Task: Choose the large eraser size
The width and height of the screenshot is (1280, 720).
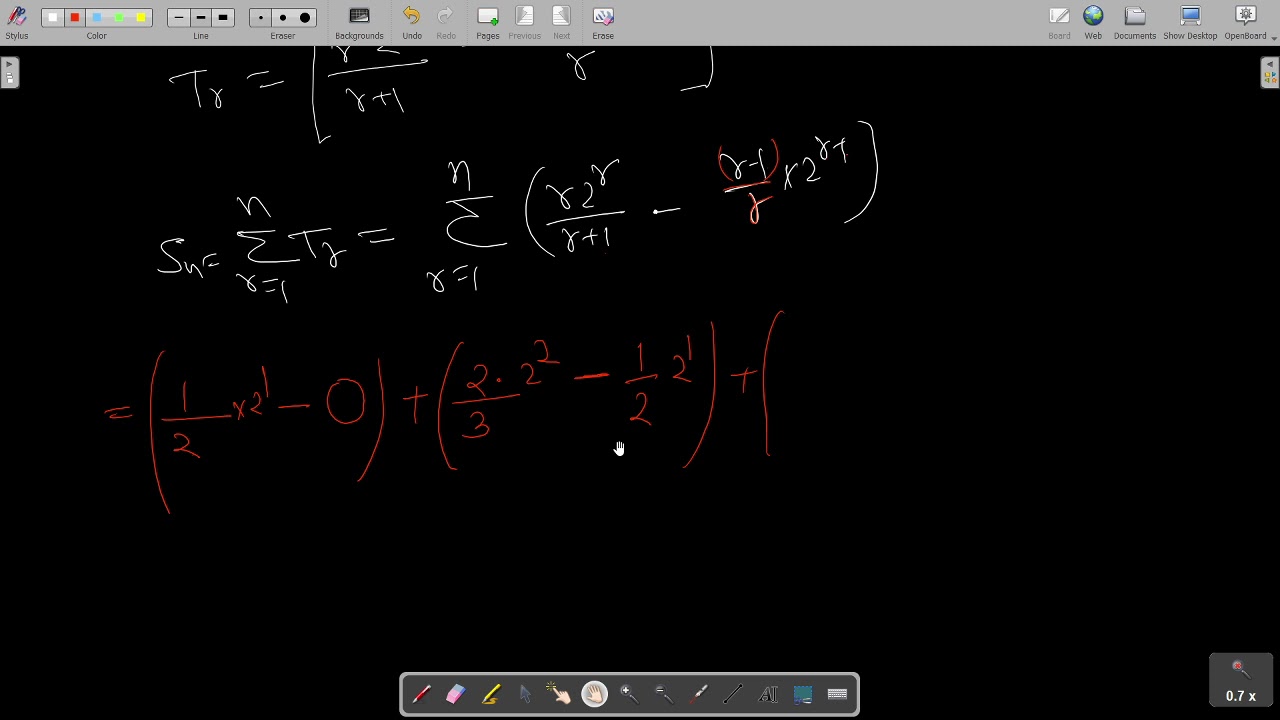Action: point(304,17)
